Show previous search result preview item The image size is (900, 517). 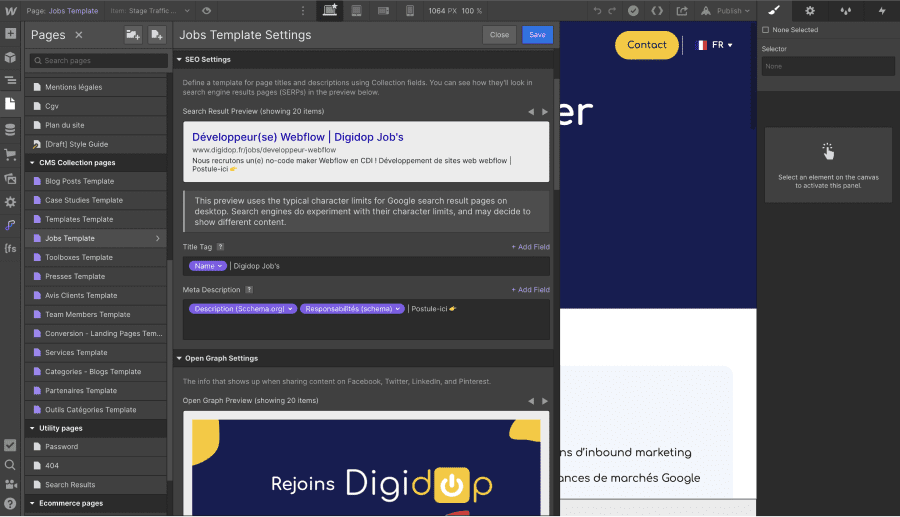click(x=531, y=112)
